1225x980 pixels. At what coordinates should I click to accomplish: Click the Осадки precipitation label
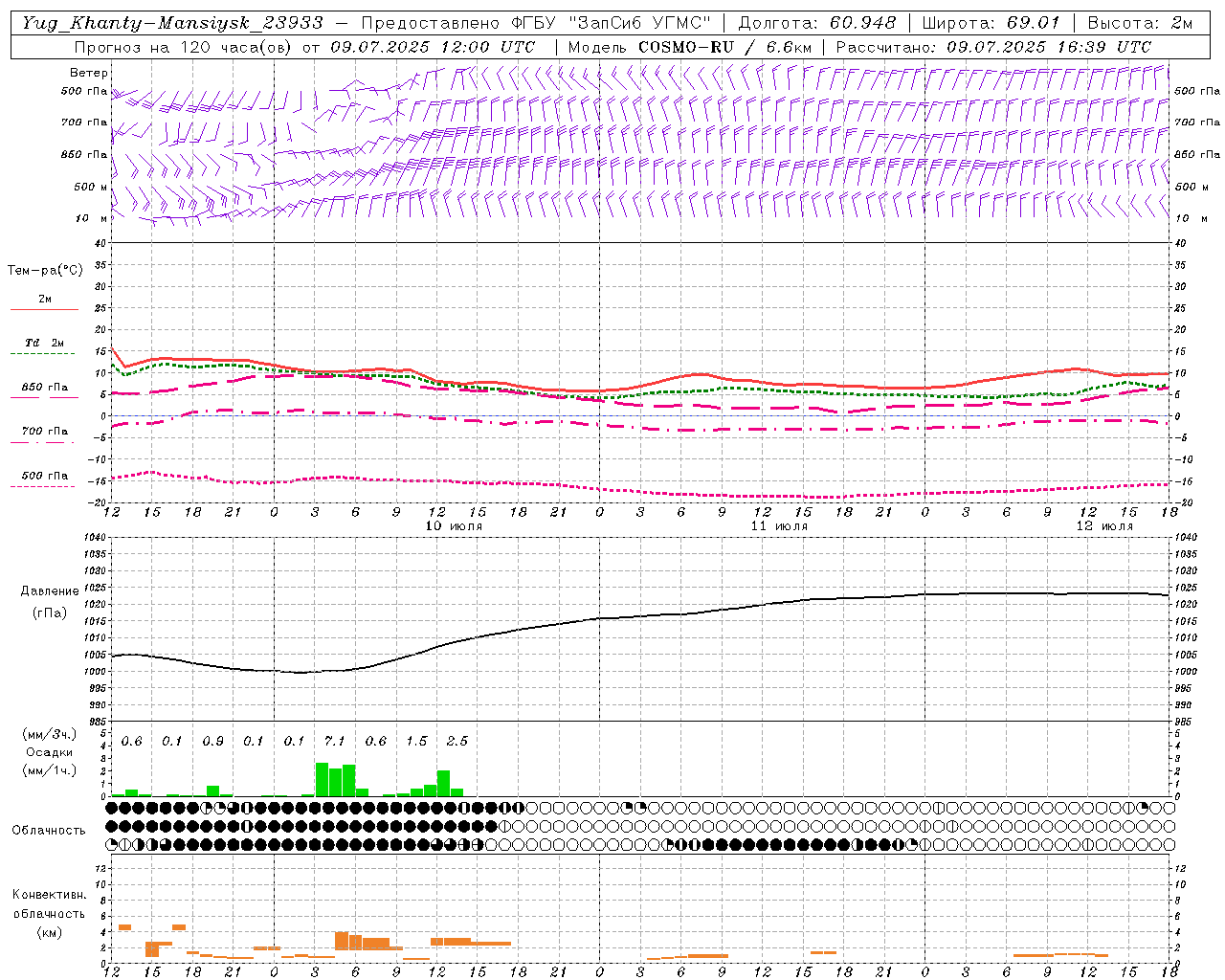[49, 752]
